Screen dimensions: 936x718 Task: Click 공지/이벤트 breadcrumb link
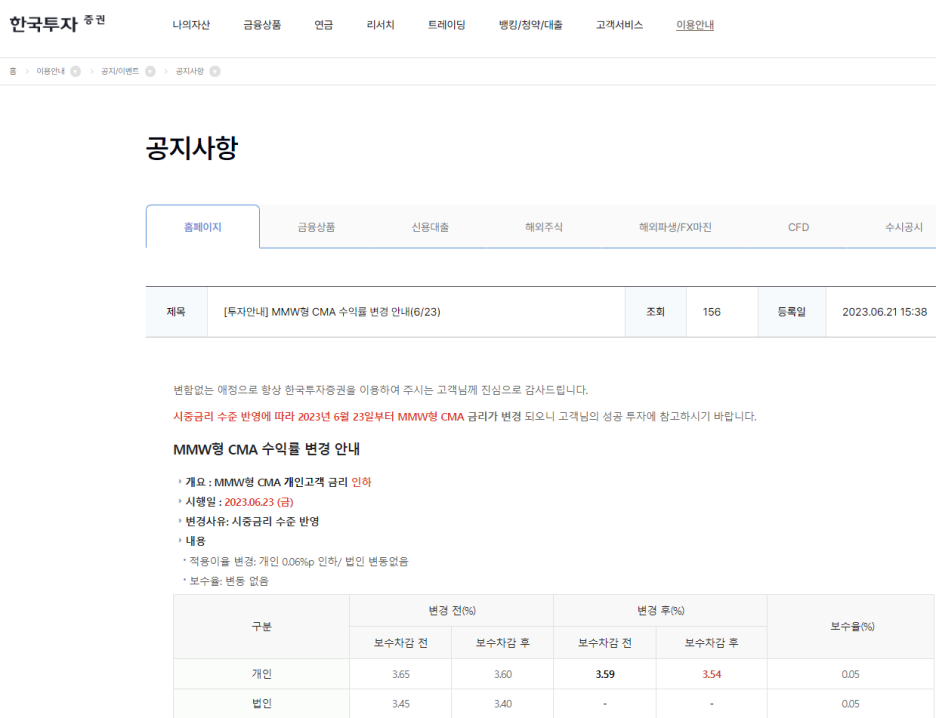120,72
